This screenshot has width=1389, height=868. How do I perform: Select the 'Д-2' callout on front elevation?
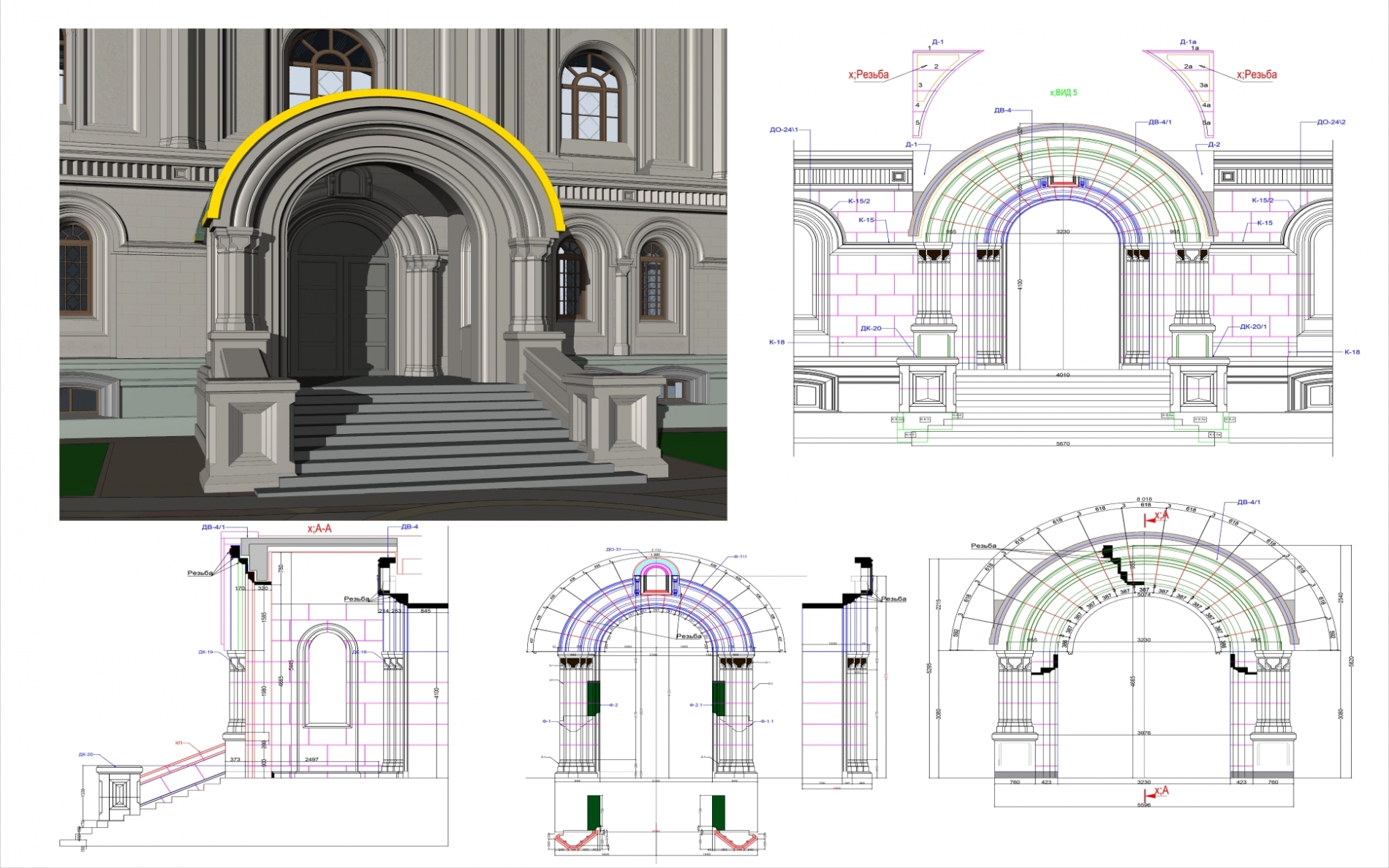pyautogui.click(x=1214, y=145)
